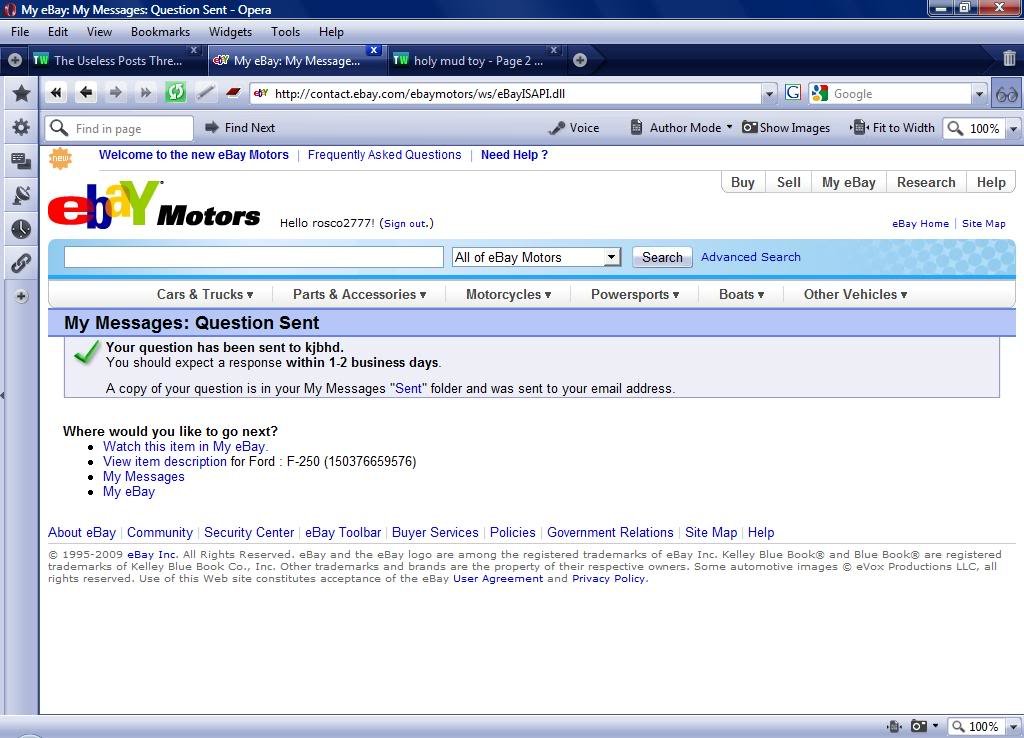Expand the Motorcycles menu
The image size is (1024, 738).
coord(509,295)
